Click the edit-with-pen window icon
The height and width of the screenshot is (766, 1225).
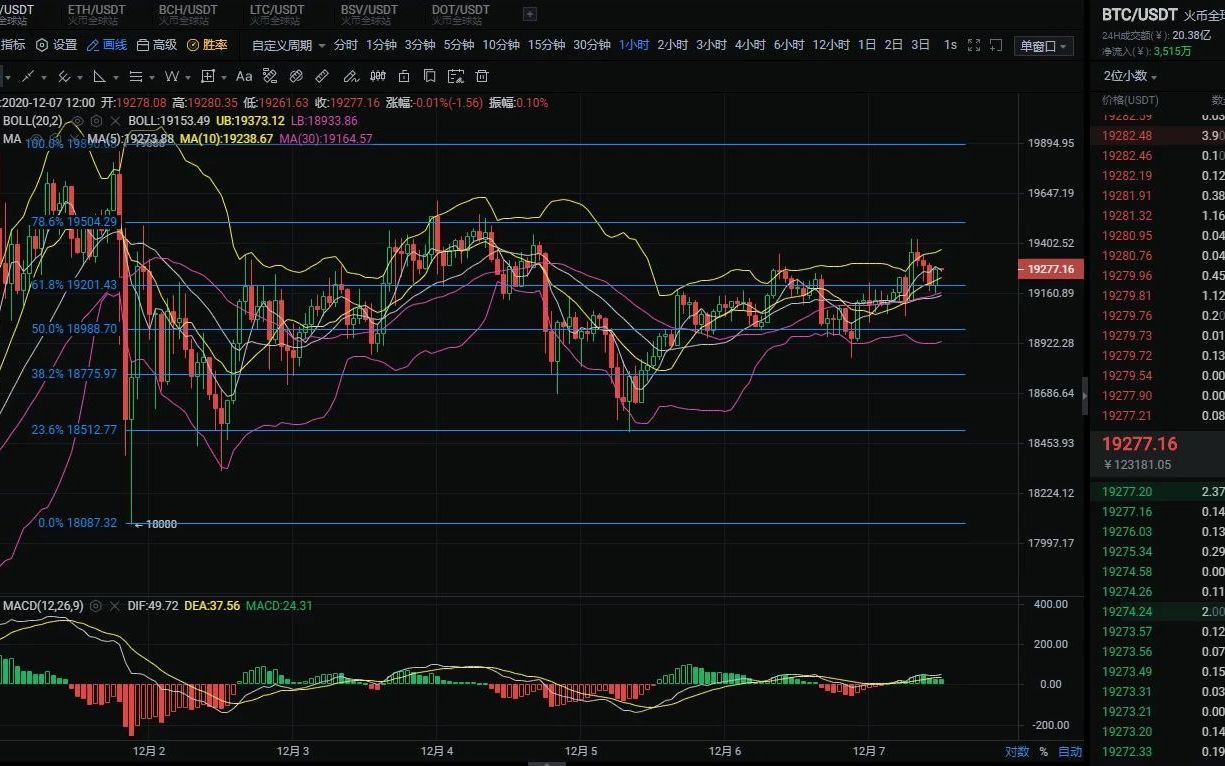pos(456,77)
